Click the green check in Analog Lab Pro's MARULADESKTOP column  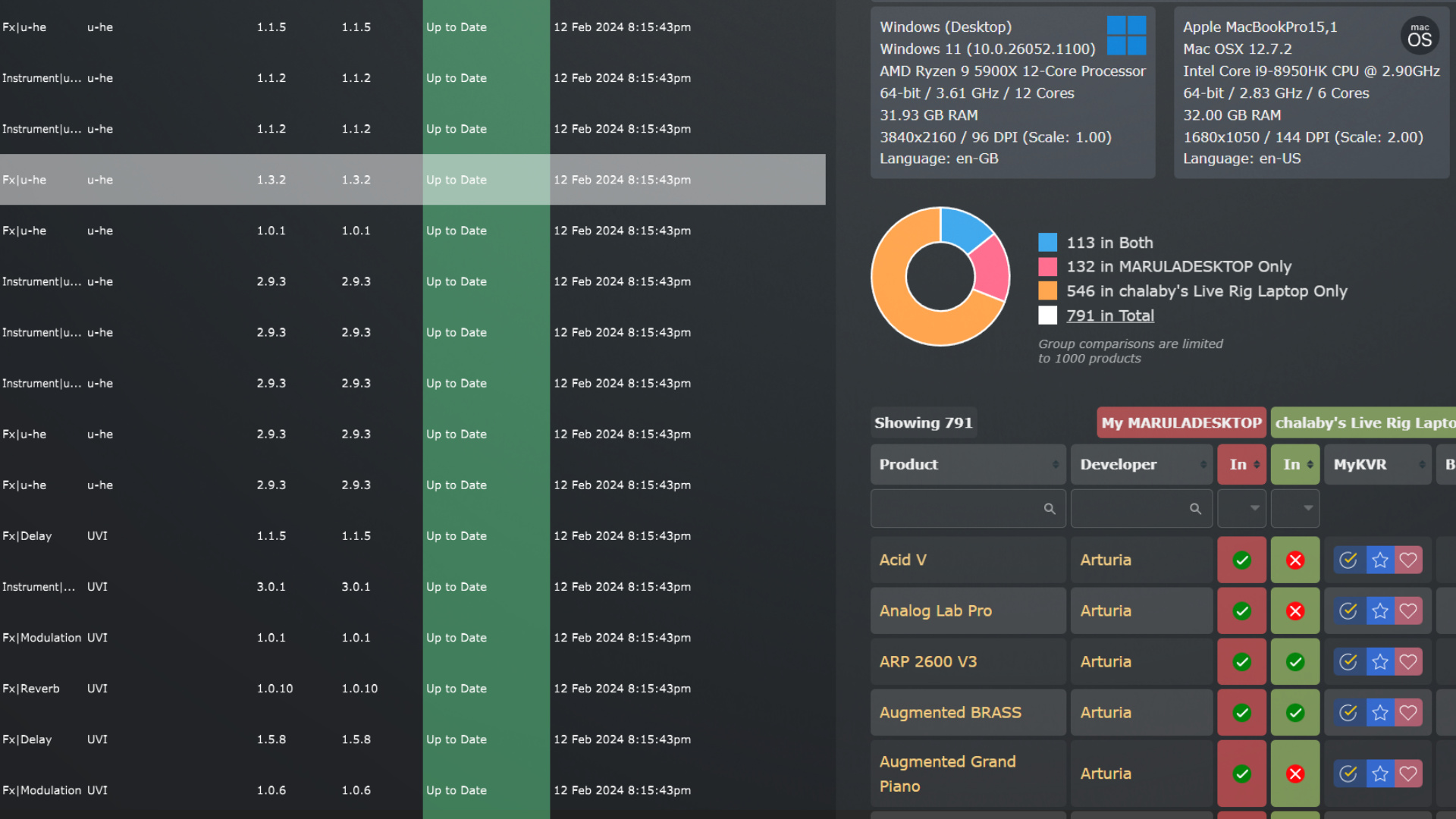(x=1242, y=611)
